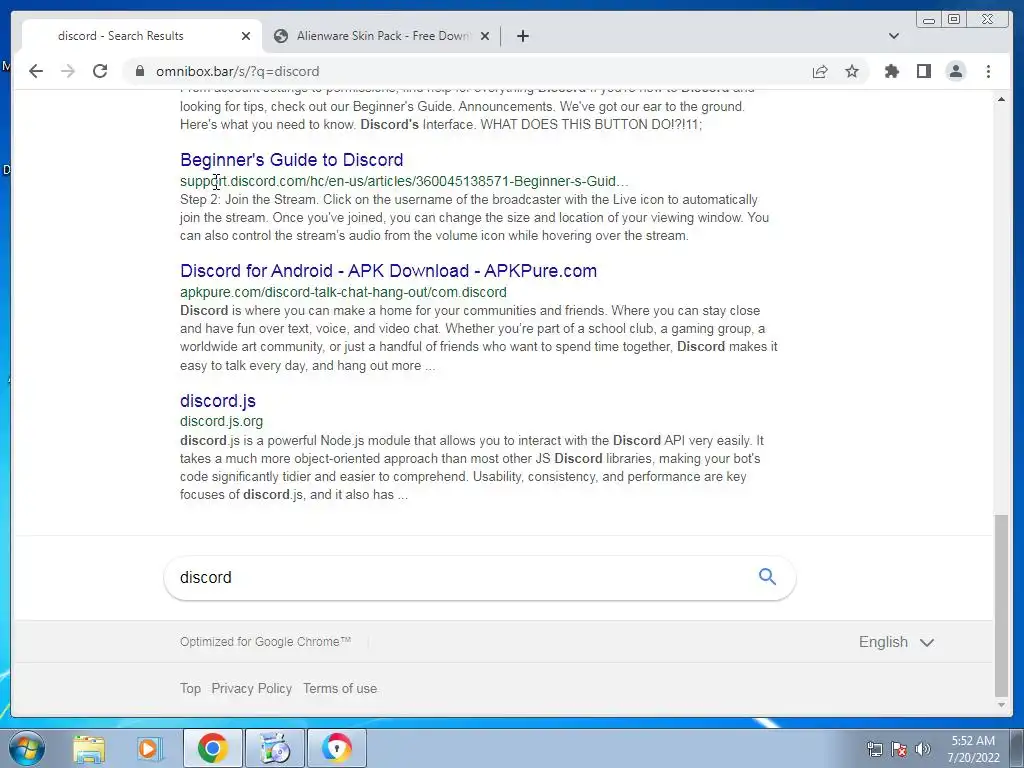Open Discord for Android APKPure result
This screenshot has height=768, width=1024.
(388, 271)
